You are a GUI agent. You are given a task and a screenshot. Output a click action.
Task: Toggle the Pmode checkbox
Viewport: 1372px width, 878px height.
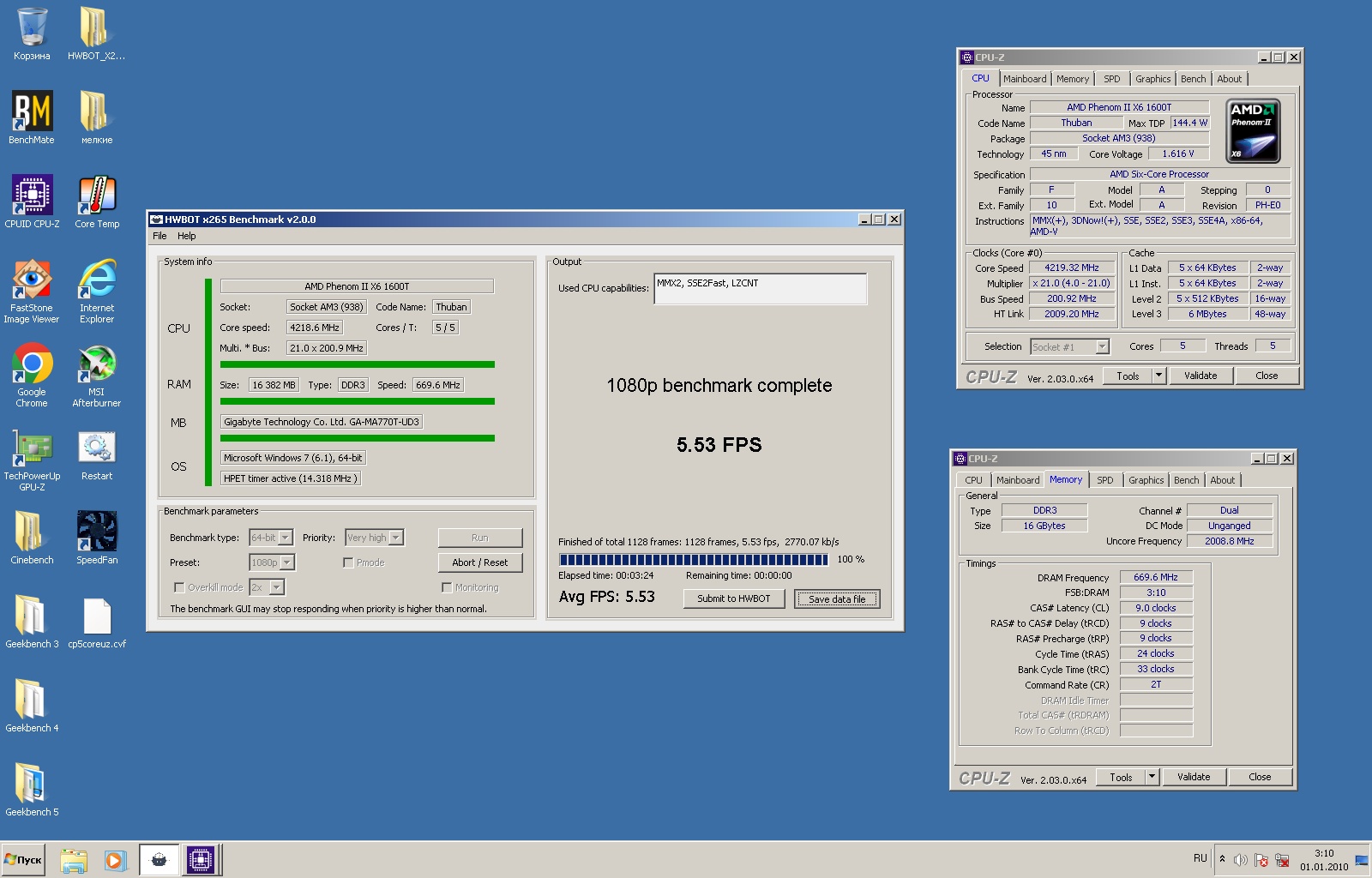click(348, 562)
